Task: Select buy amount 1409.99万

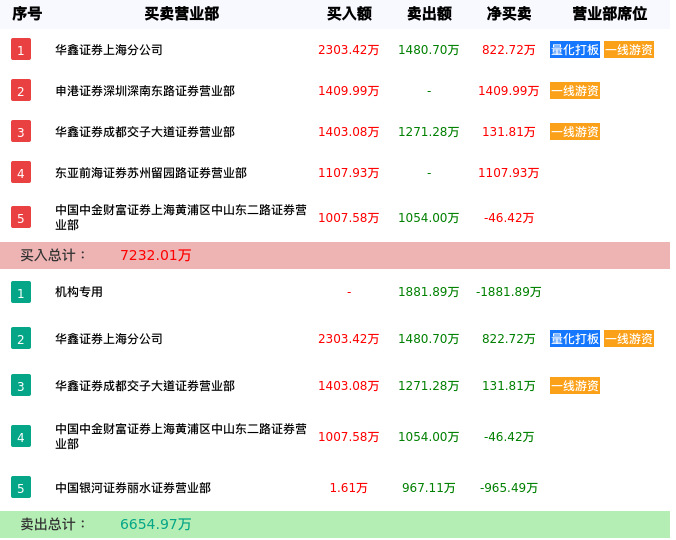Action: tap(348, 91)
